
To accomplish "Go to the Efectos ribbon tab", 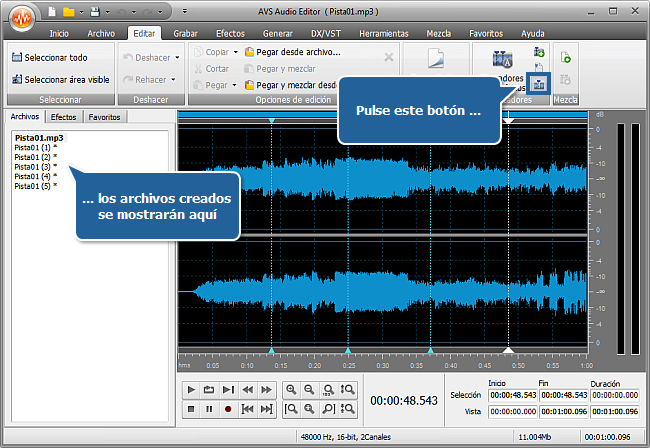I will click(230, 34).
